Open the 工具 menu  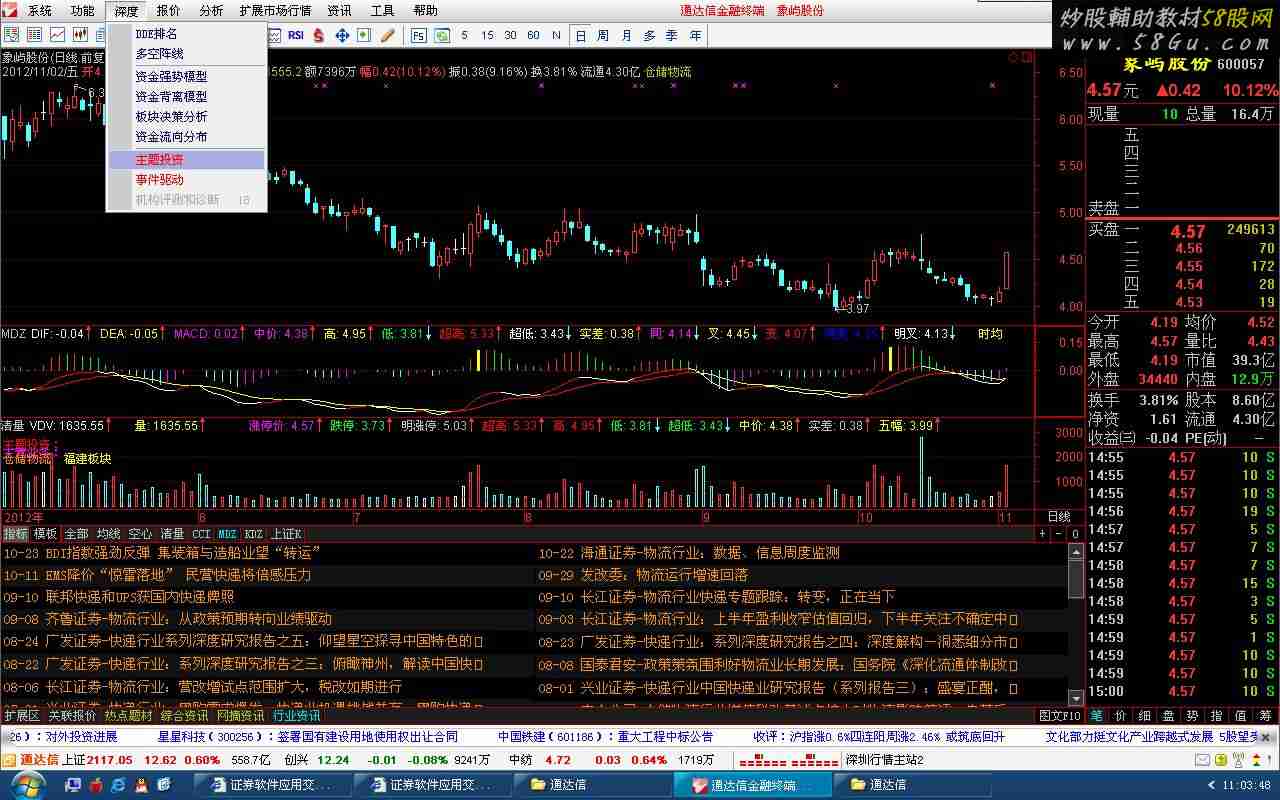383,11
